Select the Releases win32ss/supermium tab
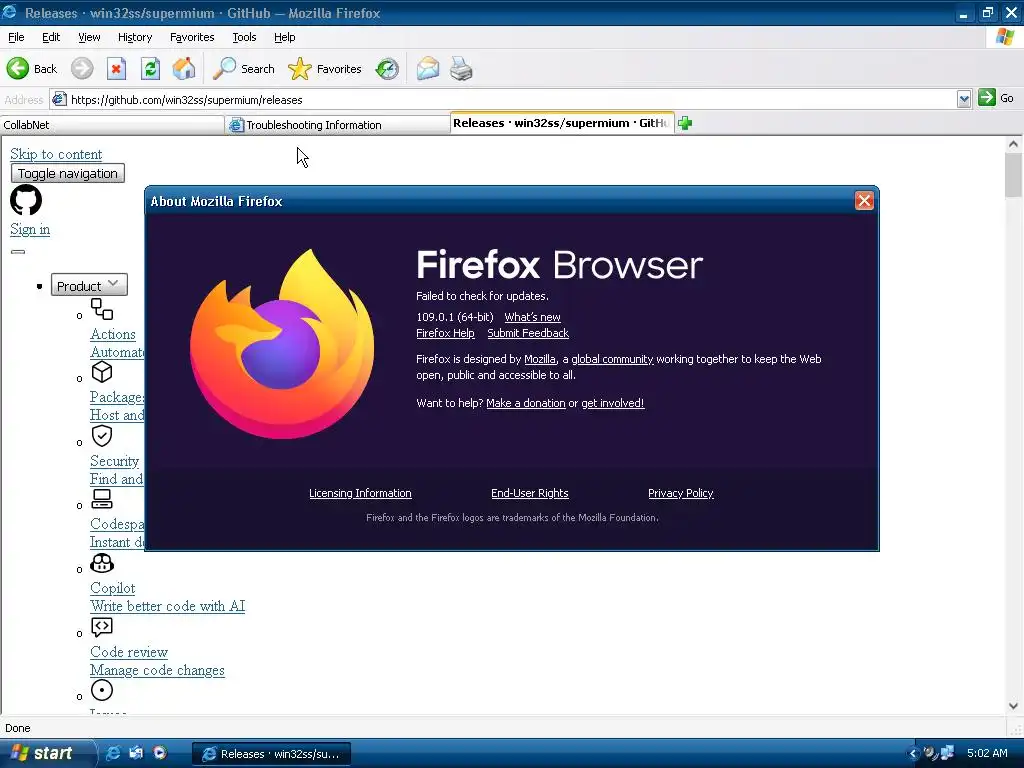Image resolution: width=1024 pixels, height=768 pixels. pyautogui.click(x=562, y=123)
